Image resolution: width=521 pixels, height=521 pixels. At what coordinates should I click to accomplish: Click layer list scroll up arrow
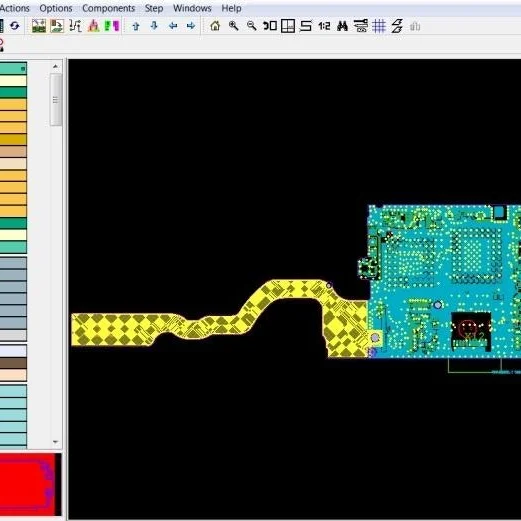tap(55, 66)
